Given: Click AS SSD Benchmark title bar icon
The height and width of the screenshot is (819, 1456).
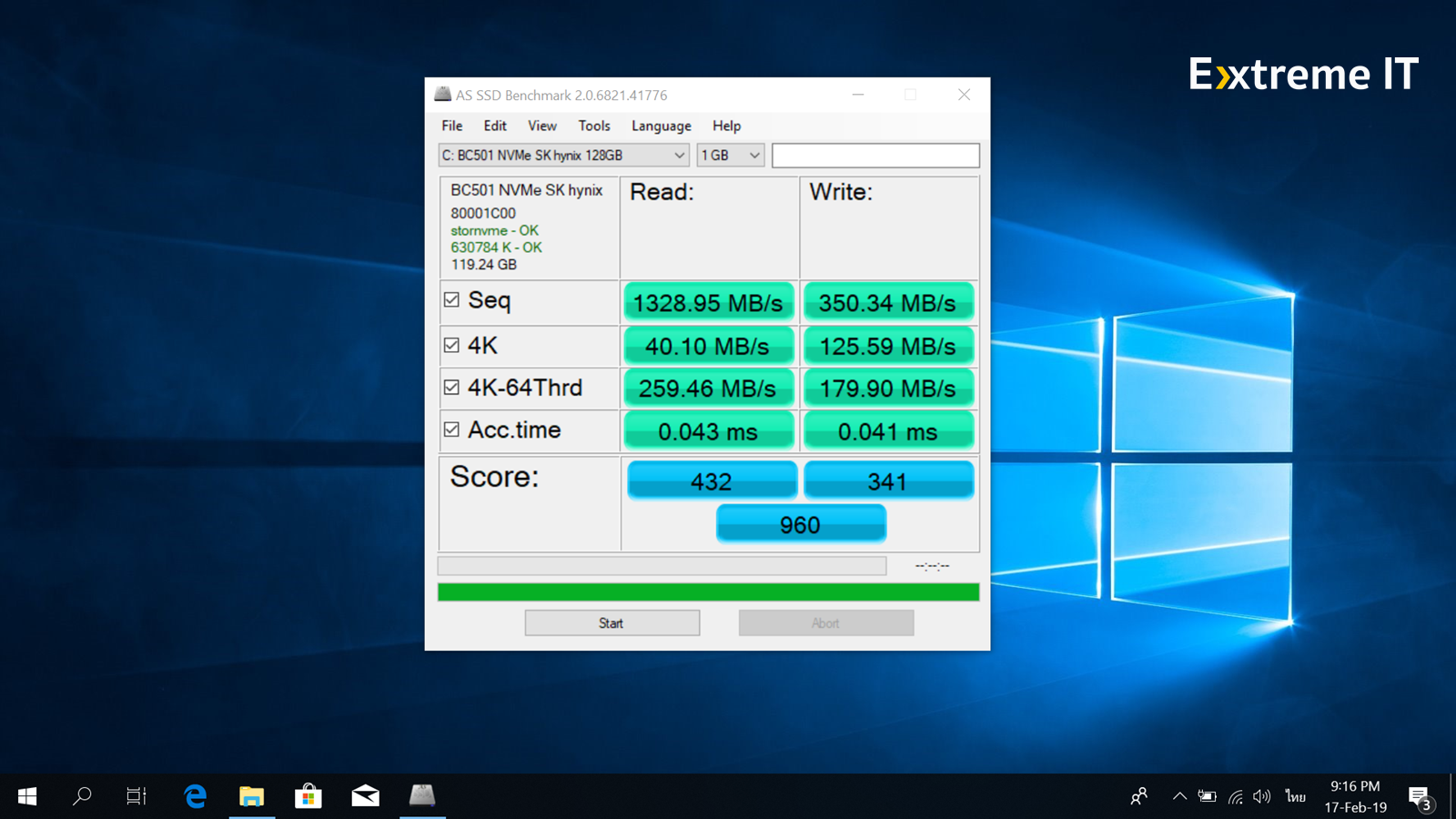Looking at the screenshot, I should click(443, 94).
